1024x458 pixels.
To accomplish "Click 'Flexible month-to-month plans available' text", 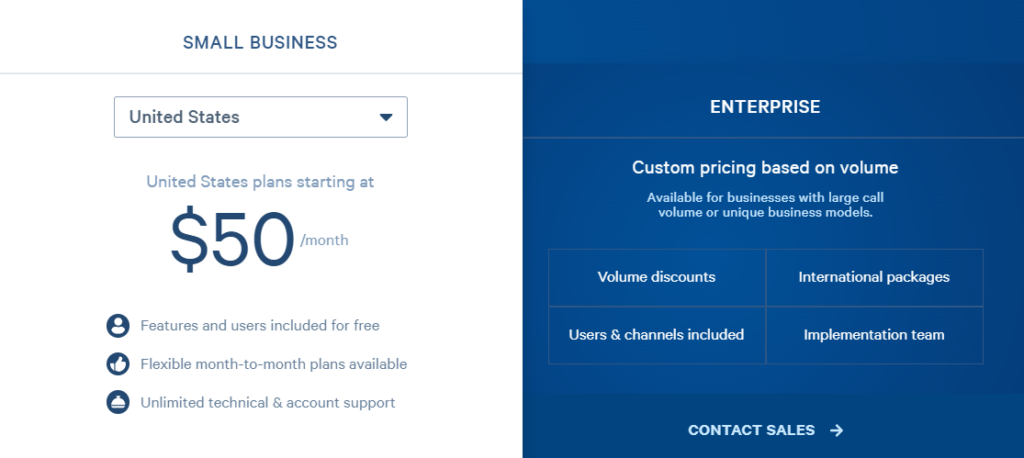I will tap(273, 364).
